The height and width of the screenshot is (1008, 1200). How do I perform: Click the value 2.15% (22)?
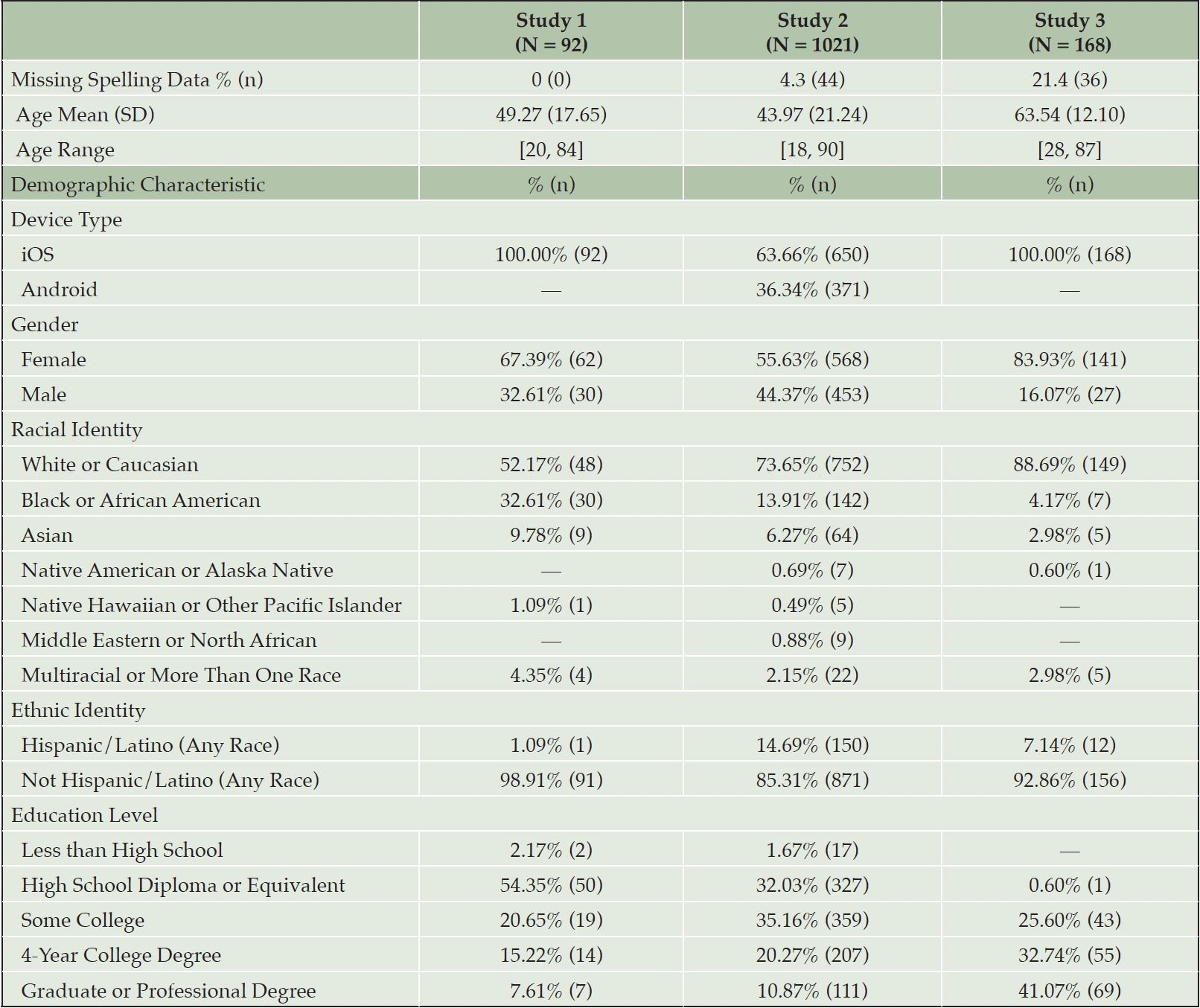pyautogui.click(x=812, y=675)
